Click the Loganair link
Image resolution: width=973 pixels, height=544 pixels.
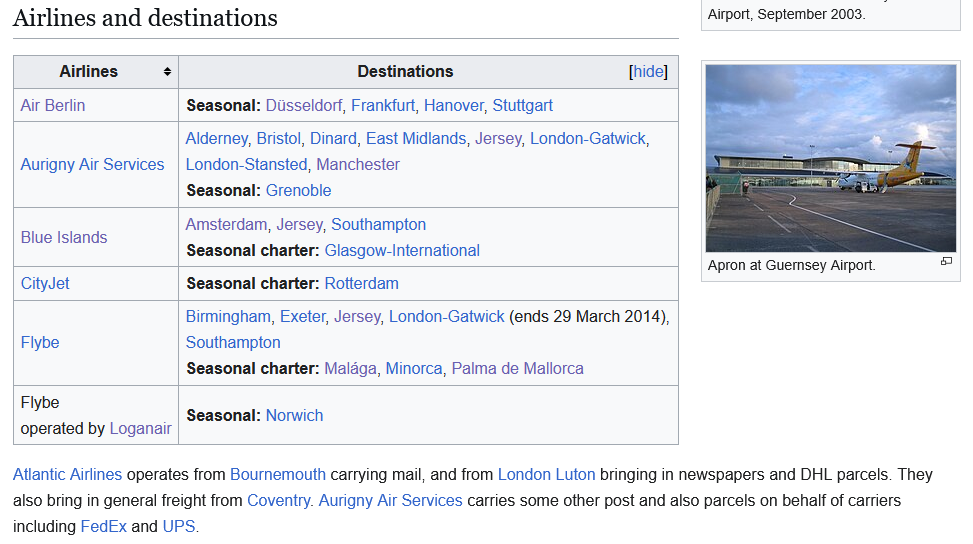(140, 428)
